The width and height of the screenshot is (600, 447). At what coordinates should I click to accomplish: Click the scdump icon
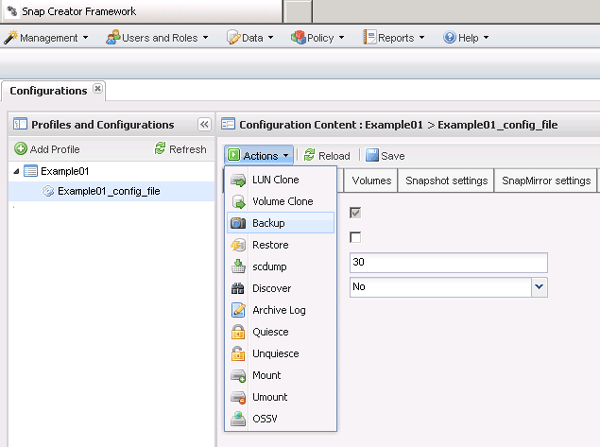[x=238, y=266]
